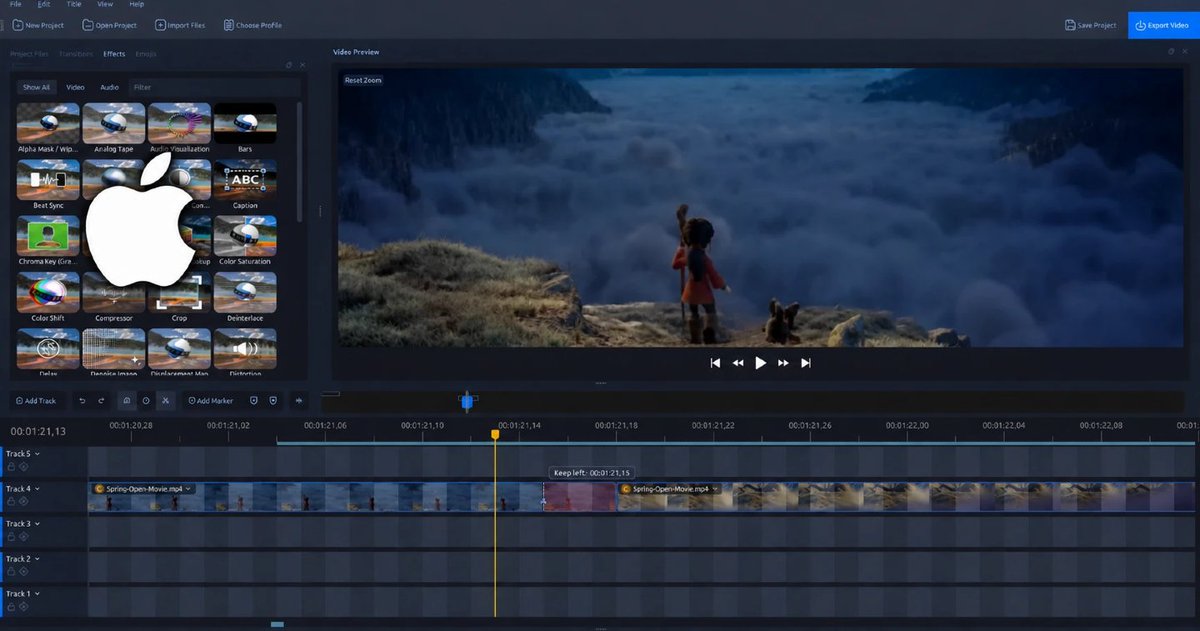The height and width of the screenshot is (631, 1200).
Task: Toggle the timing tool button
Action: 146,401
